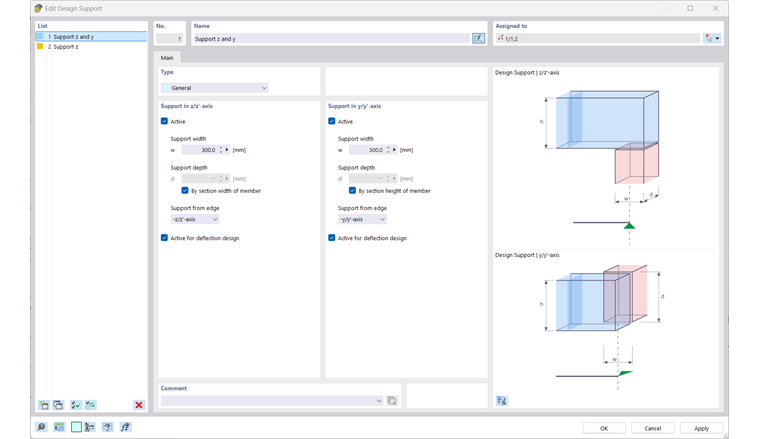
Task: Uncheck Active under Support in y/y'-axis
Action: (332, 121)
